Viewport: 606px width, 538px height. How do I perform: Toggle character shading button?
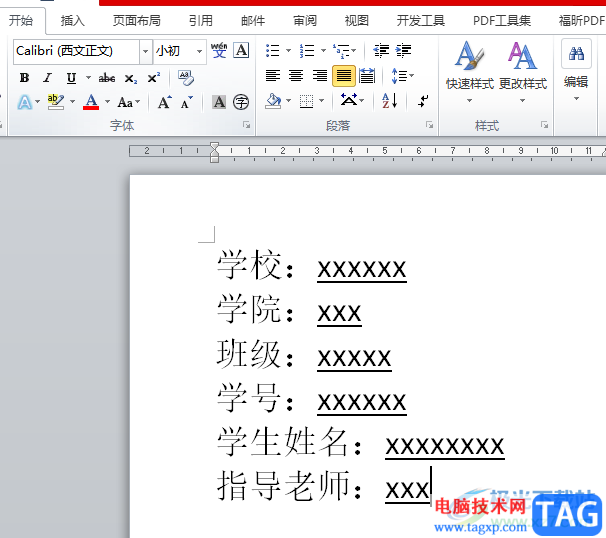(219, 102)
